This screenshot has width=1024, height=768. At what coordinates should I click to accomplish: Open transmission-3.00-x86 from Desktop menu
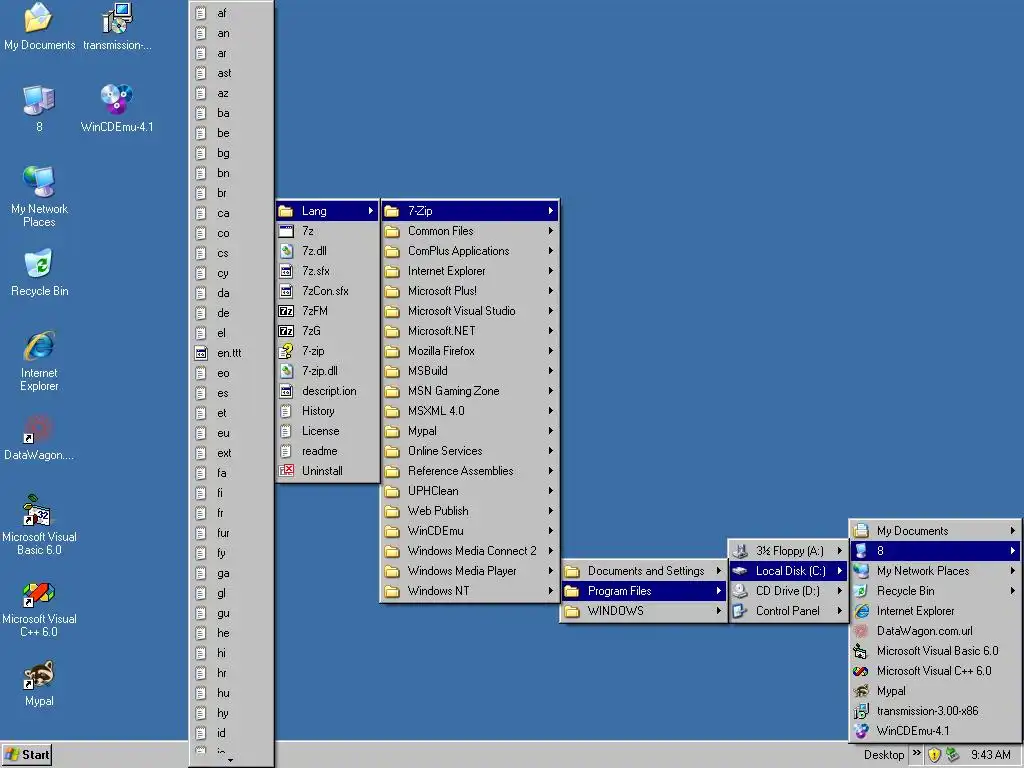(x=935, y=711)
